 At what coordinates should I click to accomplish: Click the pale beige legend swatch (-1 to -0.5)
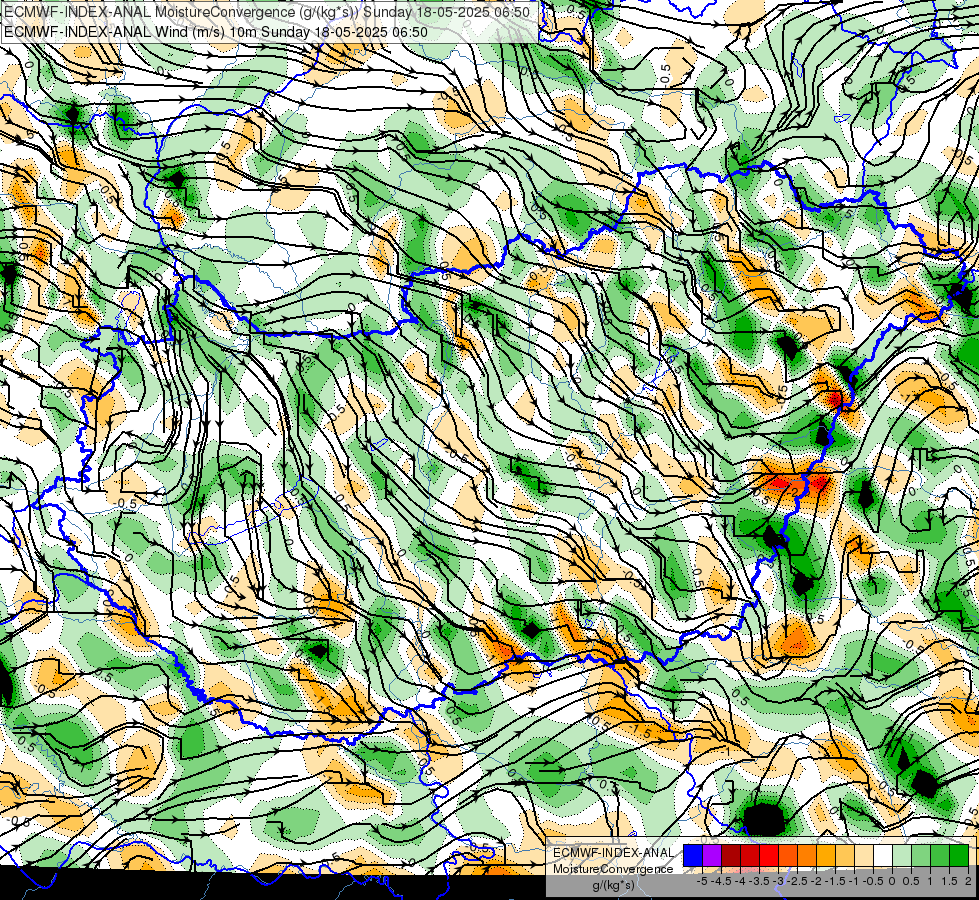coord(864,855)
